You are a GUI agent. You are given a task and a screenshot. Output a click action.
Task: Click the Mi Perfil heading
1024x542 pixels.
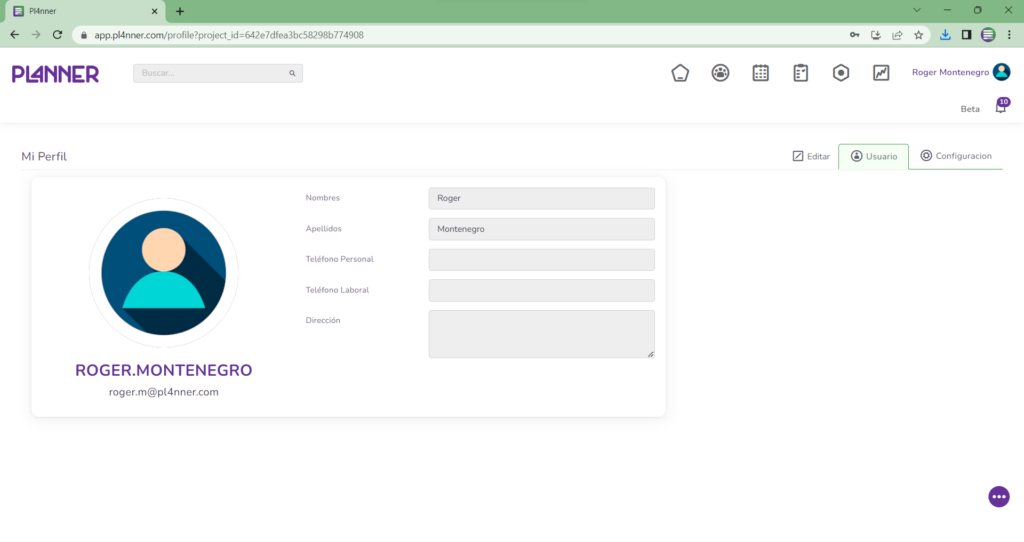[x=44, y=157]
